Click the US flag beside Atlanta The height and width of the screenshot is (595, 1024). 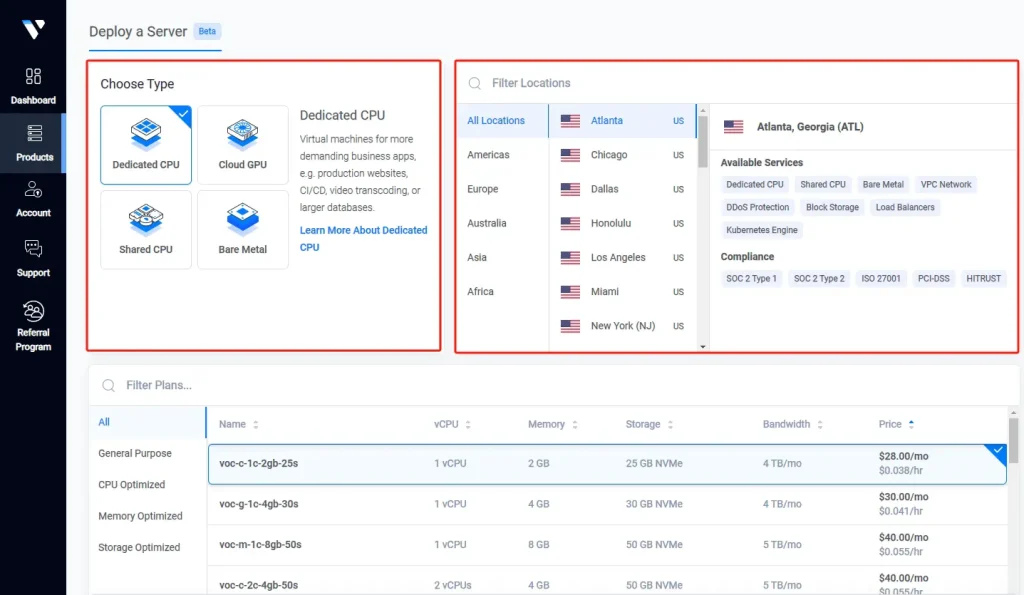570,121
